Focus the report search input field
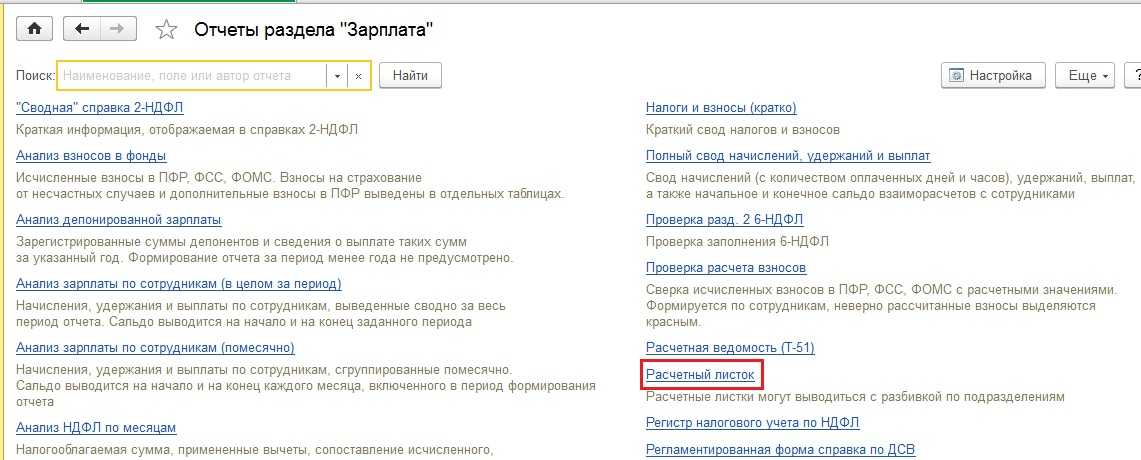This screenshot has height=460, width=1141. (x=192, y=76)
